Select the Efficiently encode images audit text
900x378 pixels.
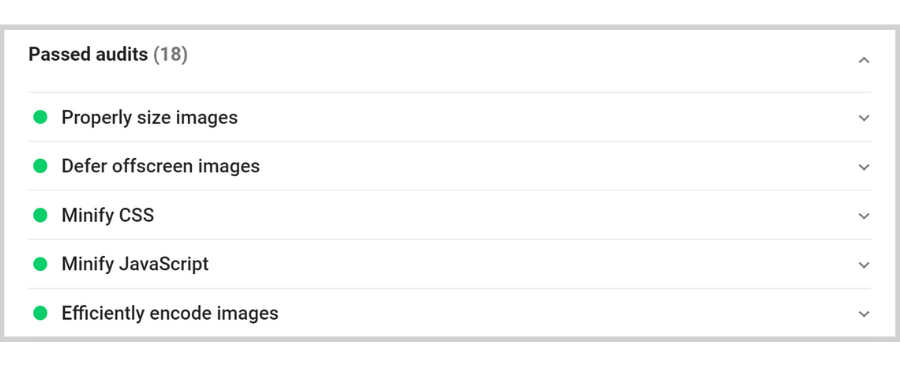(x=170, y=314)
